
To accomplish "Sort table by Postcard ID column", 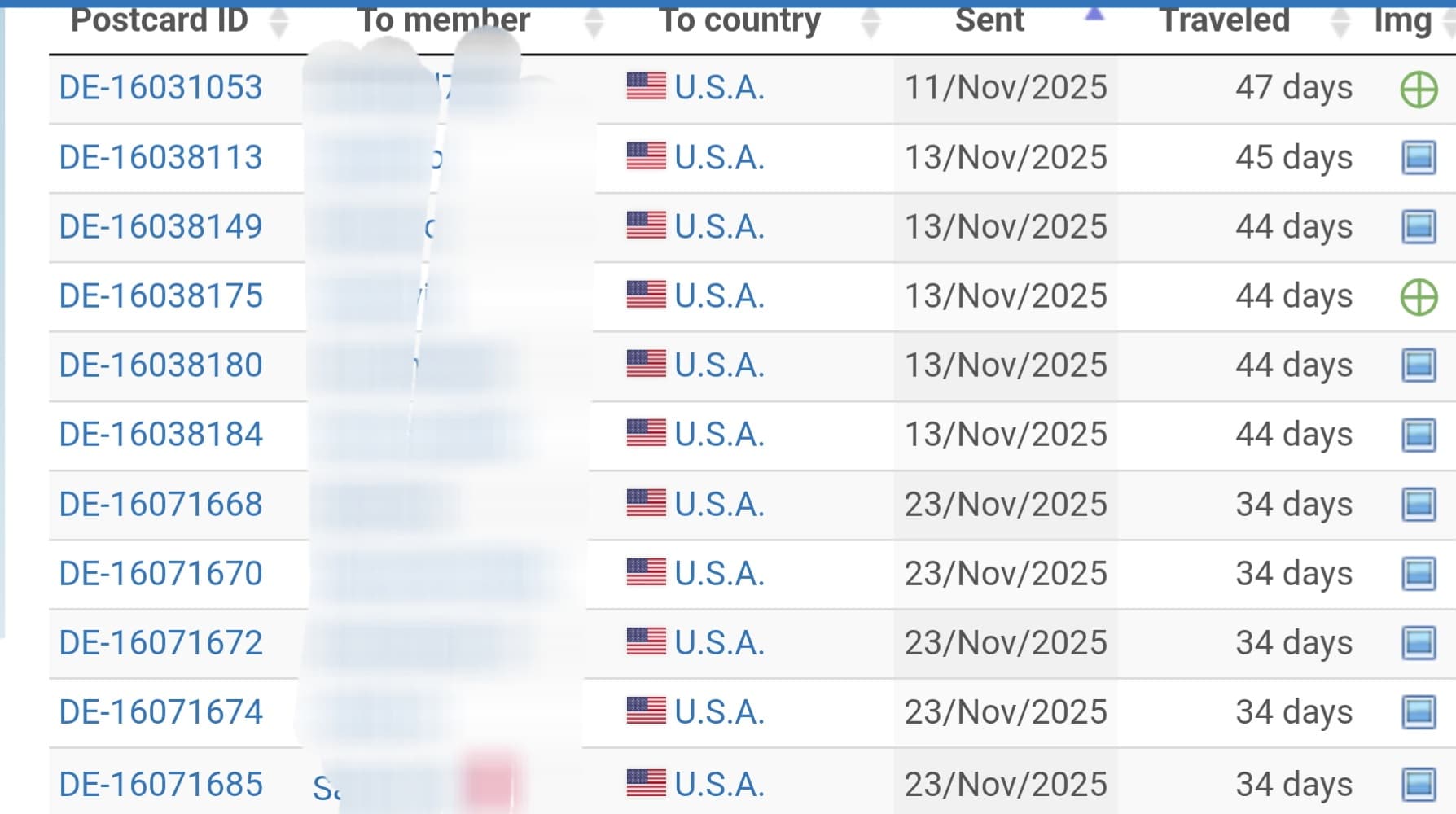I will point(160,20).
